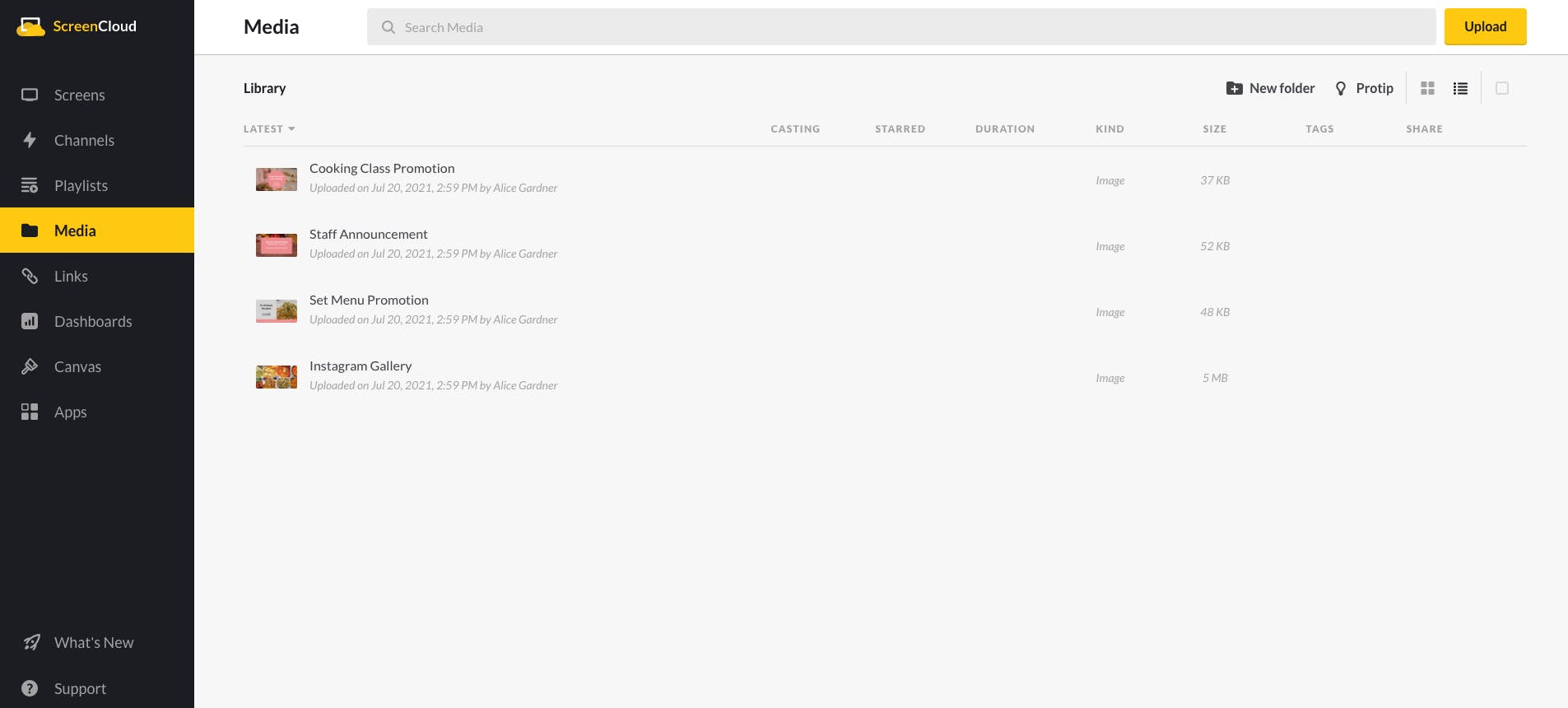Open Set Menu Promotion thumbnail
The height and width of the screenshot is (708, 1568).
[x=277, y=311]
